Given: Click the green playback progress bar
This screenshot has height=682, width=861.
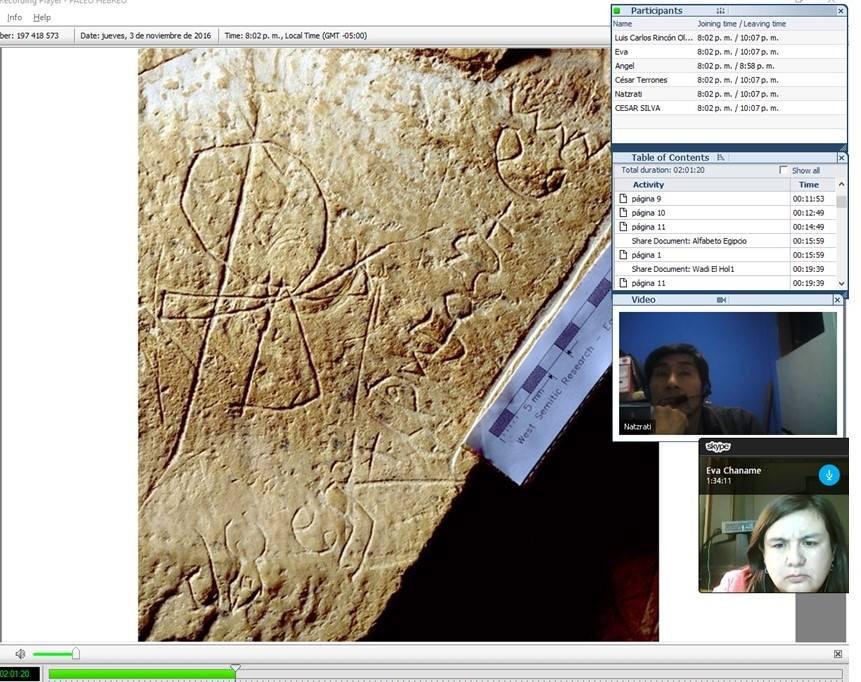Looking at the screenshot, I should [x=142, y=674].
